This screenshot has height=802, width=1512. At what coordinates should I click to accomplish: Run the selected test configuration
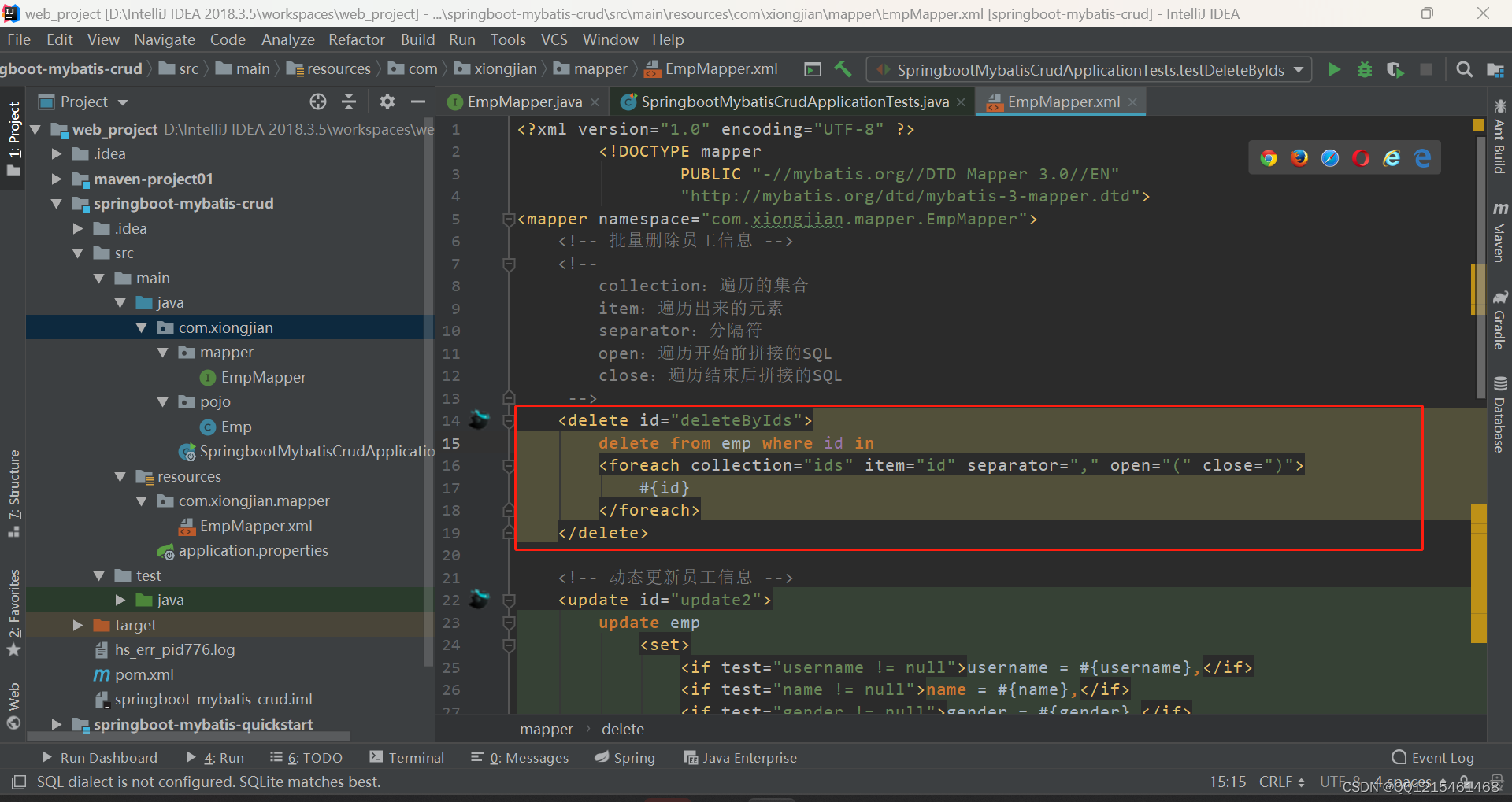[x=1334, y=69]
